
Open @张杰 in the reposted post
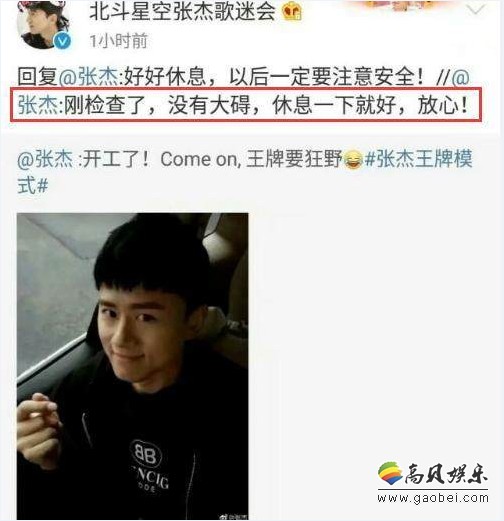click(x=45, y=159)
